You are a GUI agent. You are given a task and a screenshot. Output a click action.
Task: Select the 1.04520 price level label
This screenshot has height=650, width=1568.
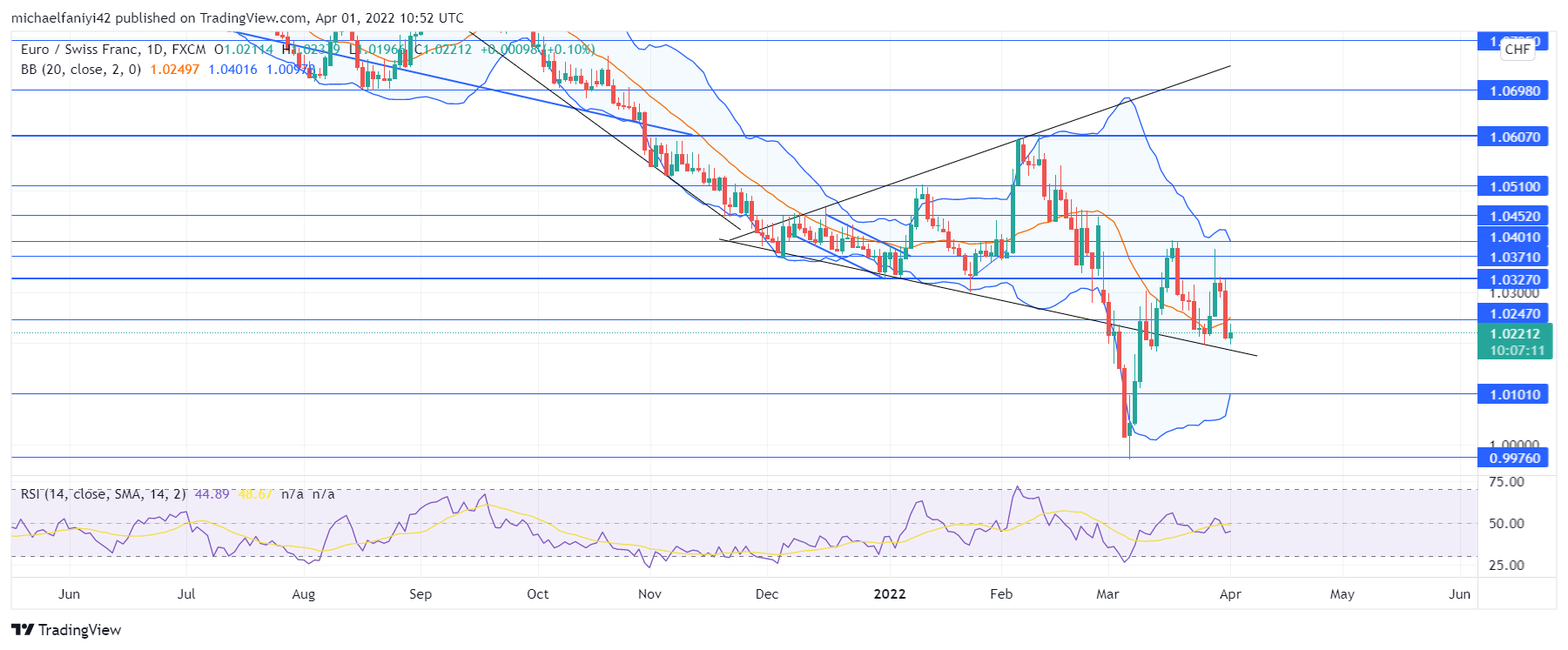[1513, 216]
